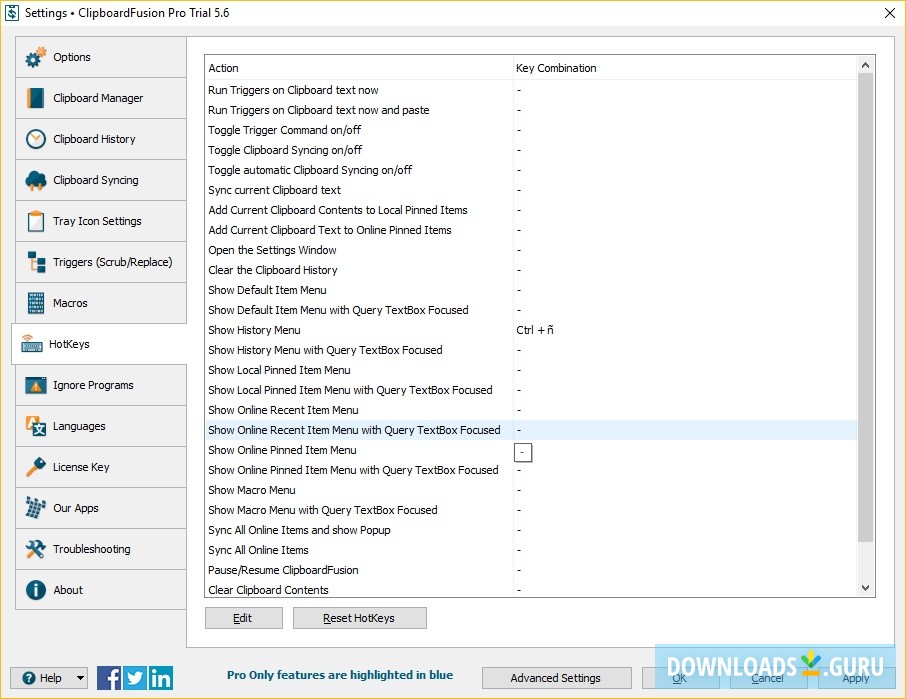Open the Options tab label
This screenshot has height=699, width=906.
tap(72, 57)
